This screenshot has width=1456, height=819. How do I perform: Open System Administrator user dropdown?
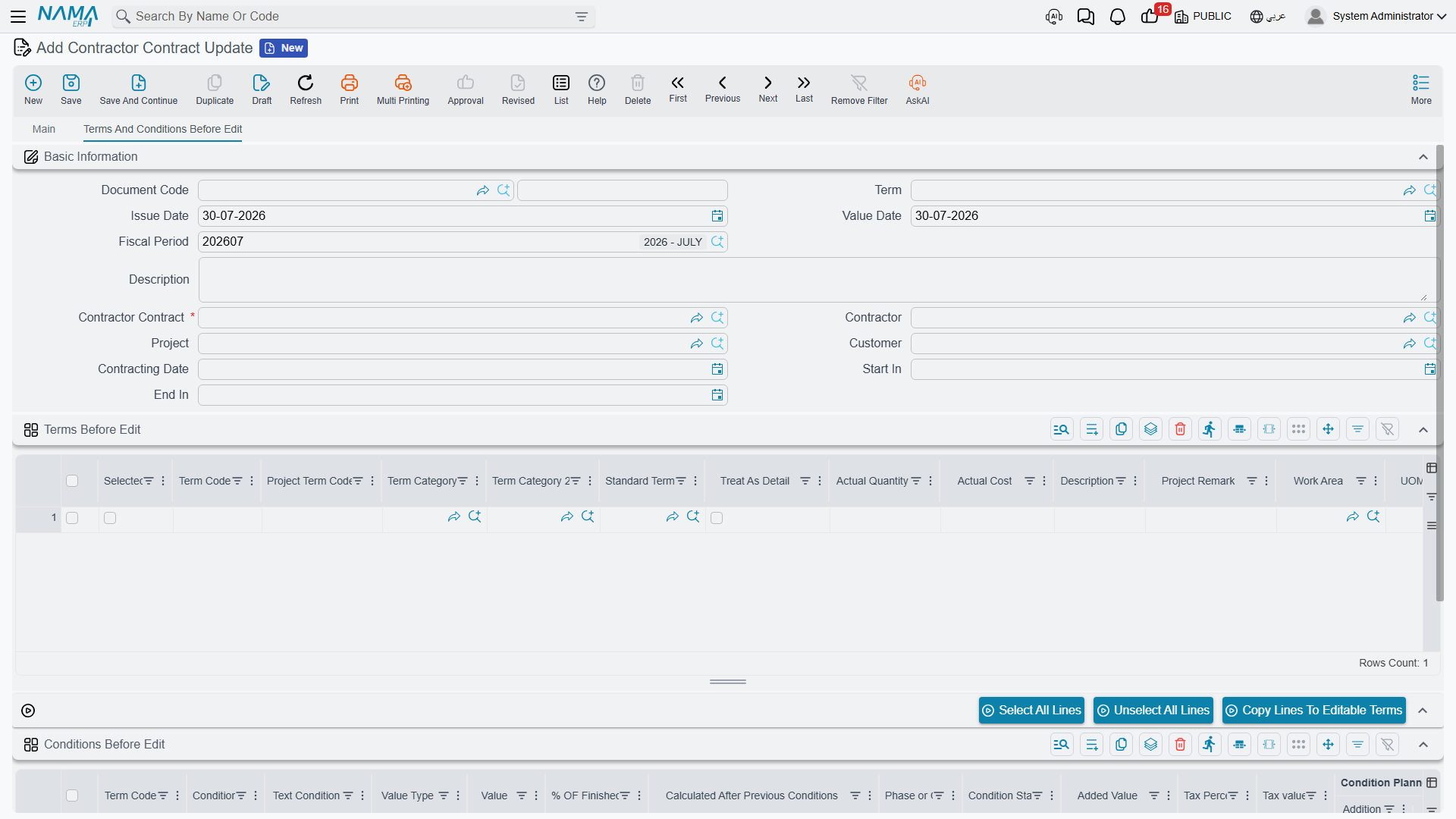coord(1377,16)
